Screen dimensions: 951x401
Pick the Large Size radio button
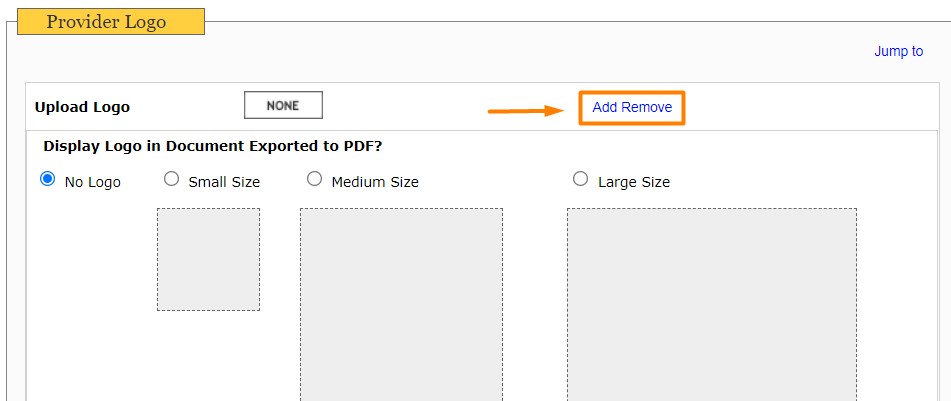tap(580, 179)
